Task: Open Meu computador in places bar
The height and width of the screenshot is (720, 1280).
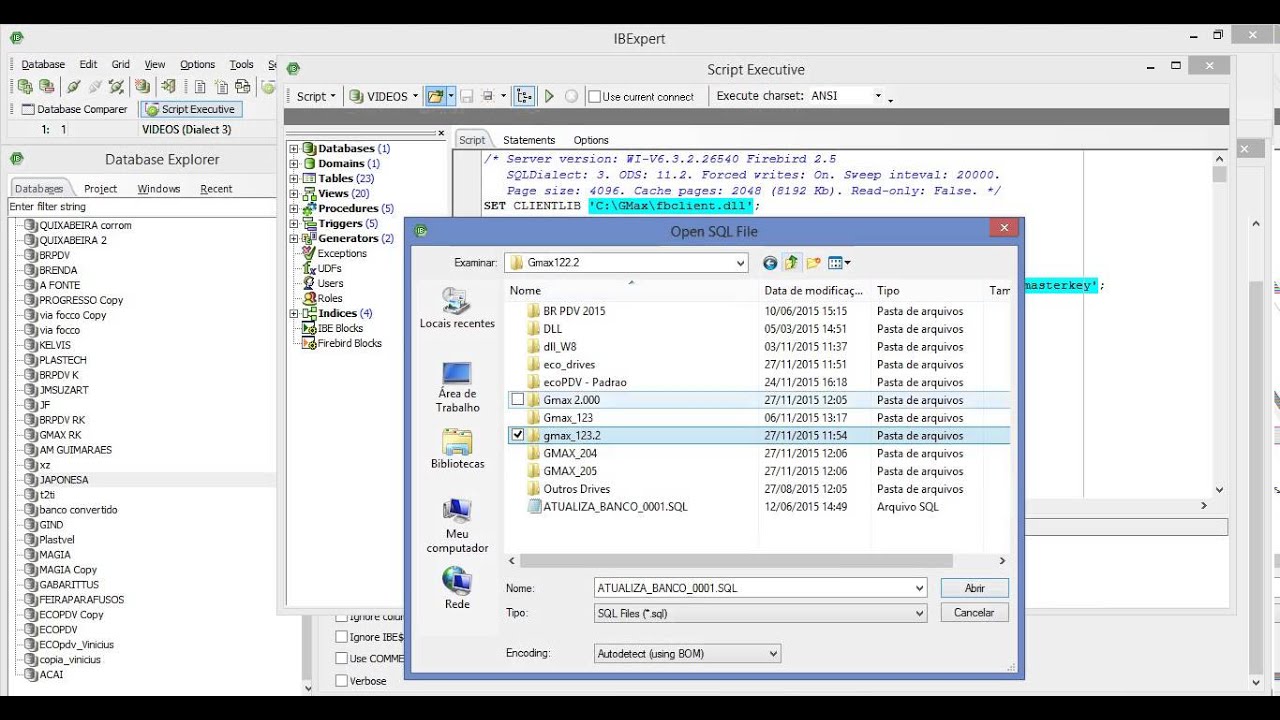Action: (457, 527)
